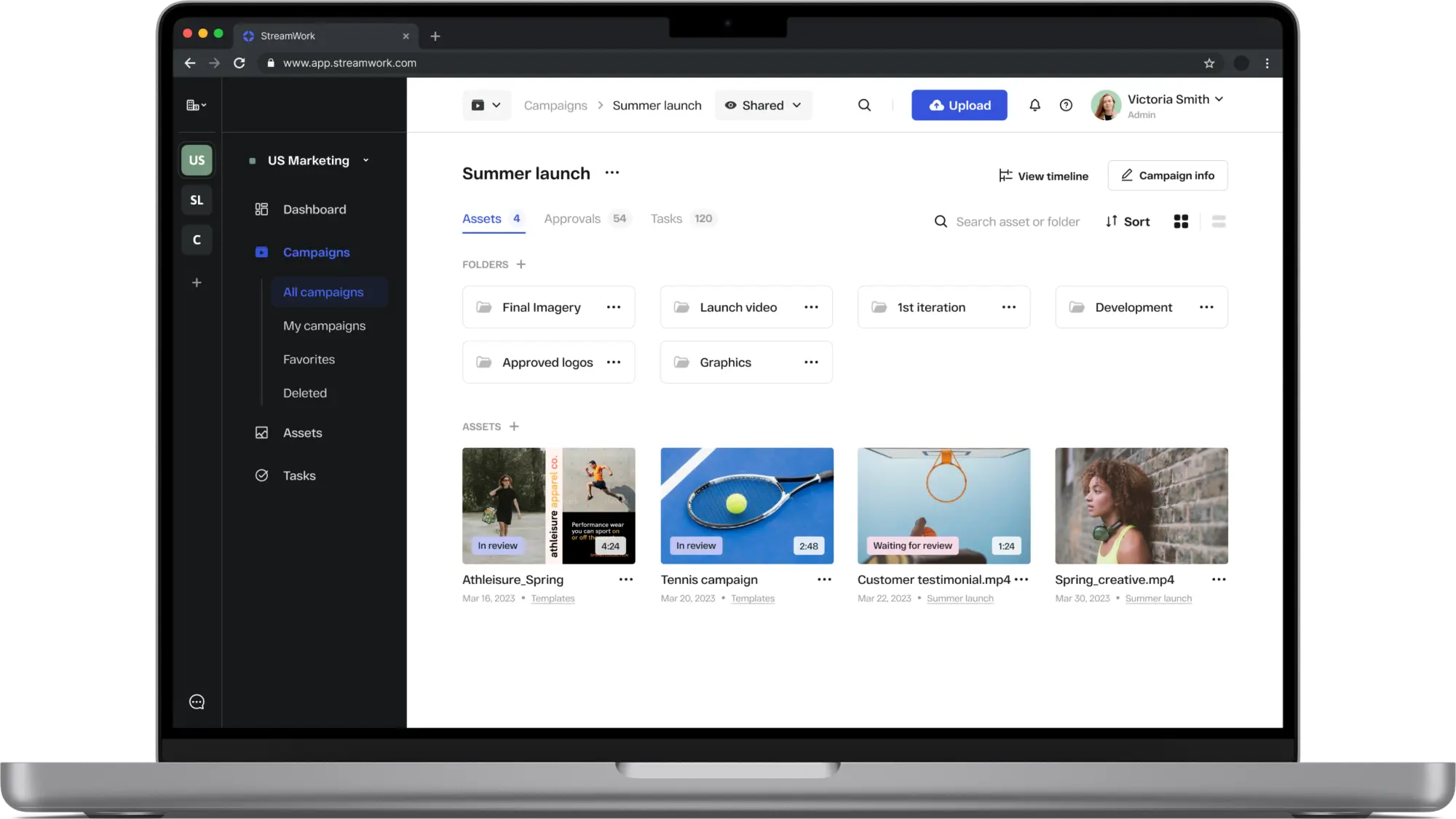The height and width of the screenshot is (819, 1456).
Task: Open the Tennis campaign thumbnail
Action: click(746, 505)
